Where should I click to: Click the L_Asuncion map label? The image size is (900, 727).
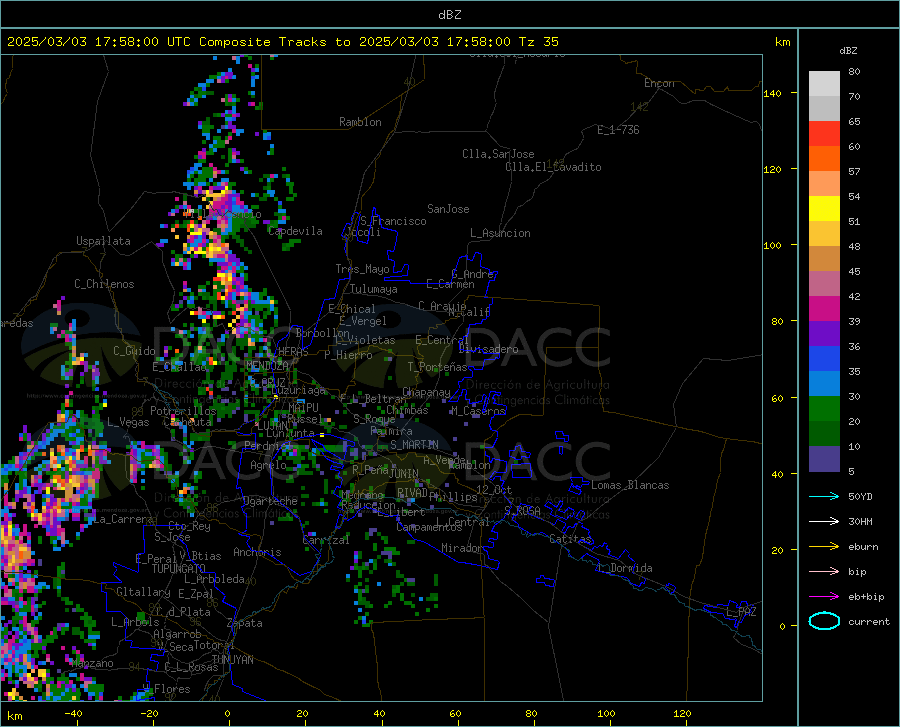click(500, 233)
